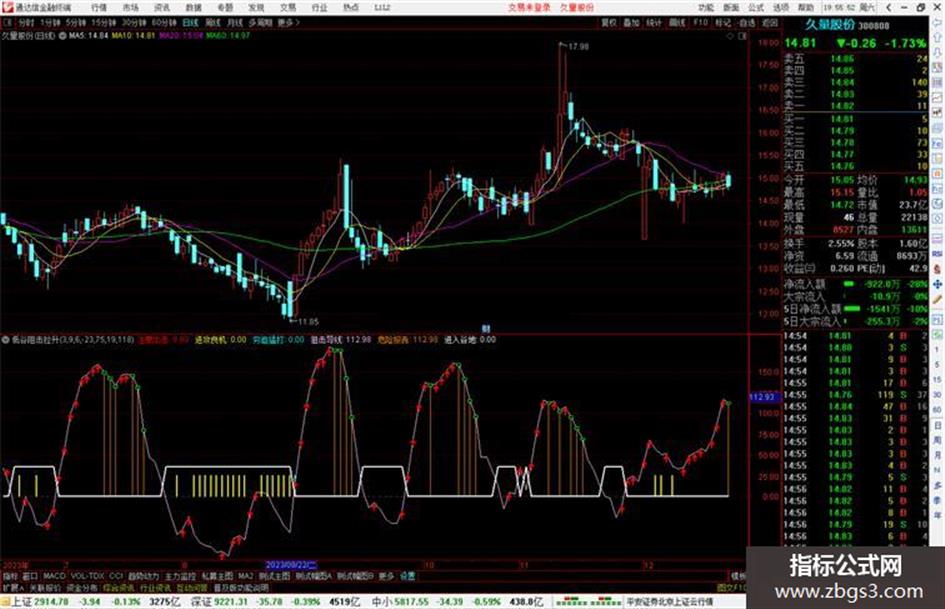This screenshot has height=609, width=945.
Task: Select the CCI indicator tab
Action: coord(116,576)
